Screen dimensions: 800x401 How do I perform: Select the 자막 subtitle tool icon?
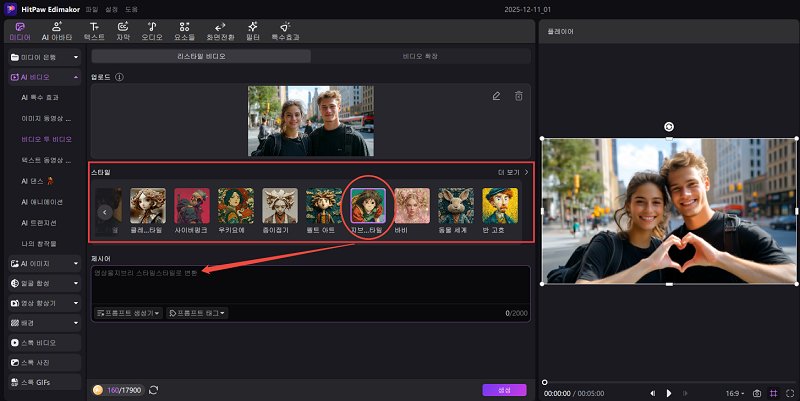tap(122, 29)
